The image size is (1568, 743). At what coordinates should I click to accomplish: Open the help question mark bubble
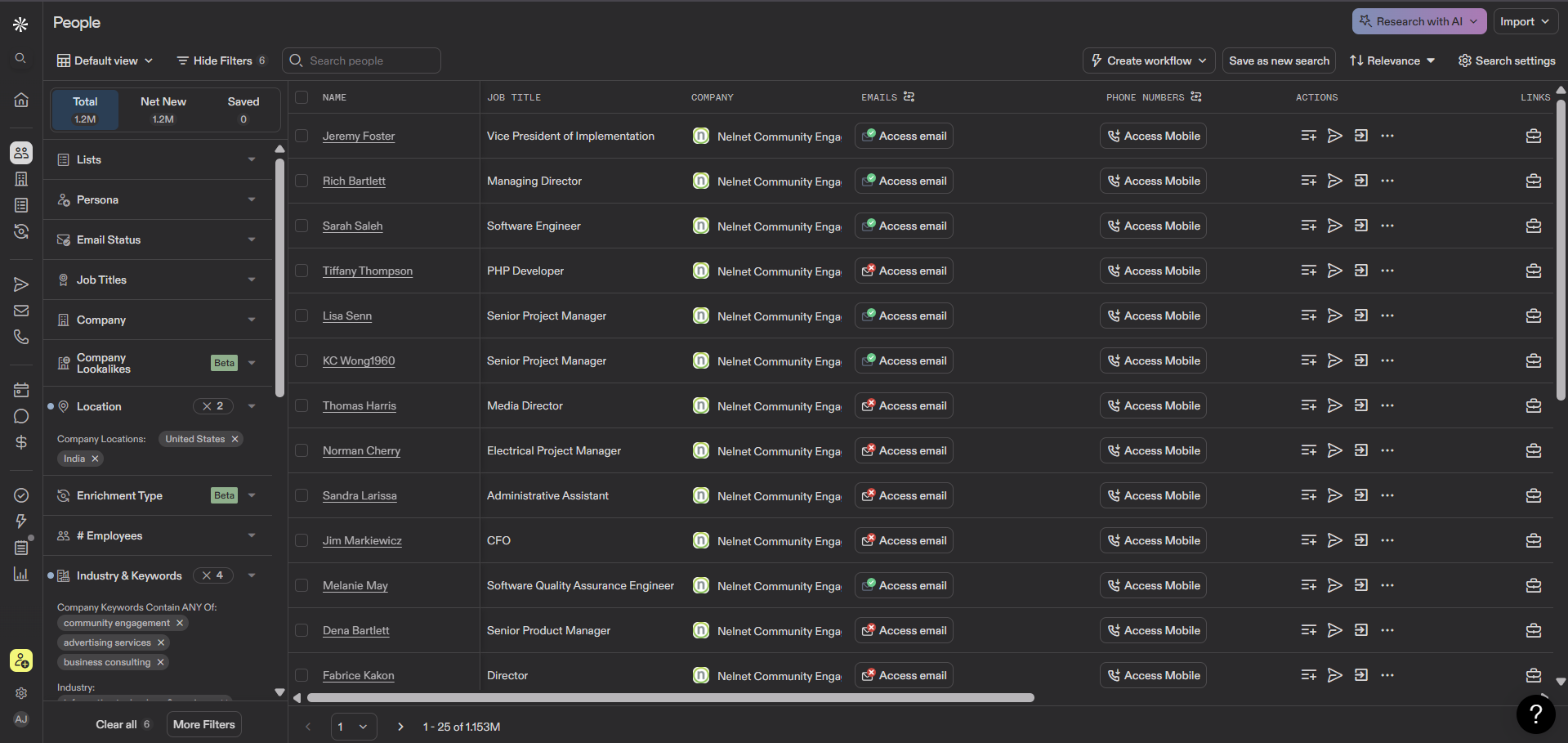[x=1536, y=714]
